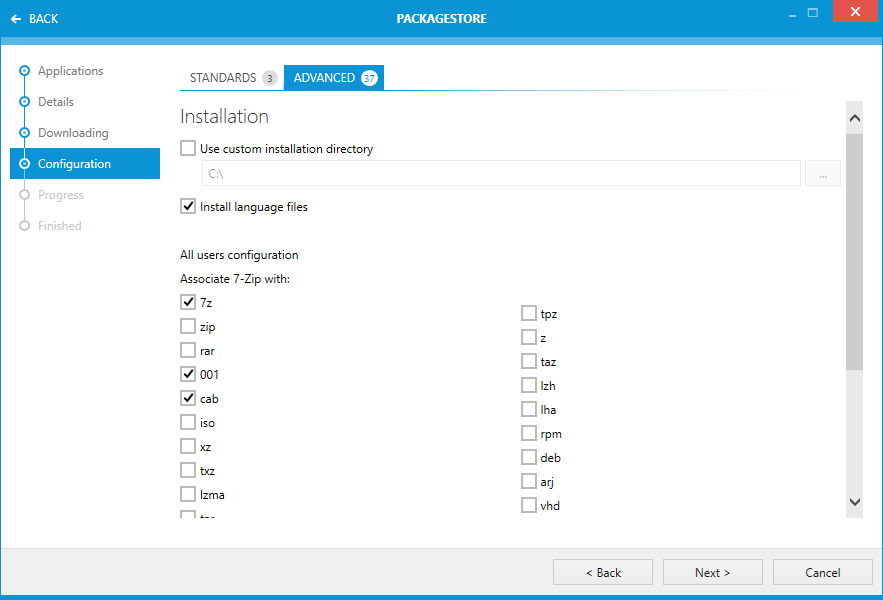
Task: Toggle the rar association checkbox
Action: click(x=188, y=350)
